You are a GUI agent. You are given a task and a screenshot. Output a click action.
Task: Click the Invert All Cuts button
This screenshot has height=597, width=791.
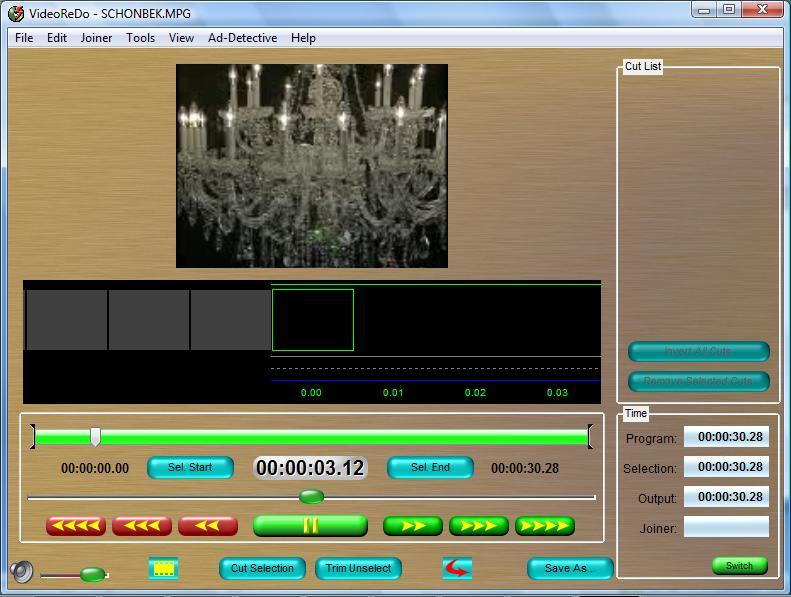698,351
